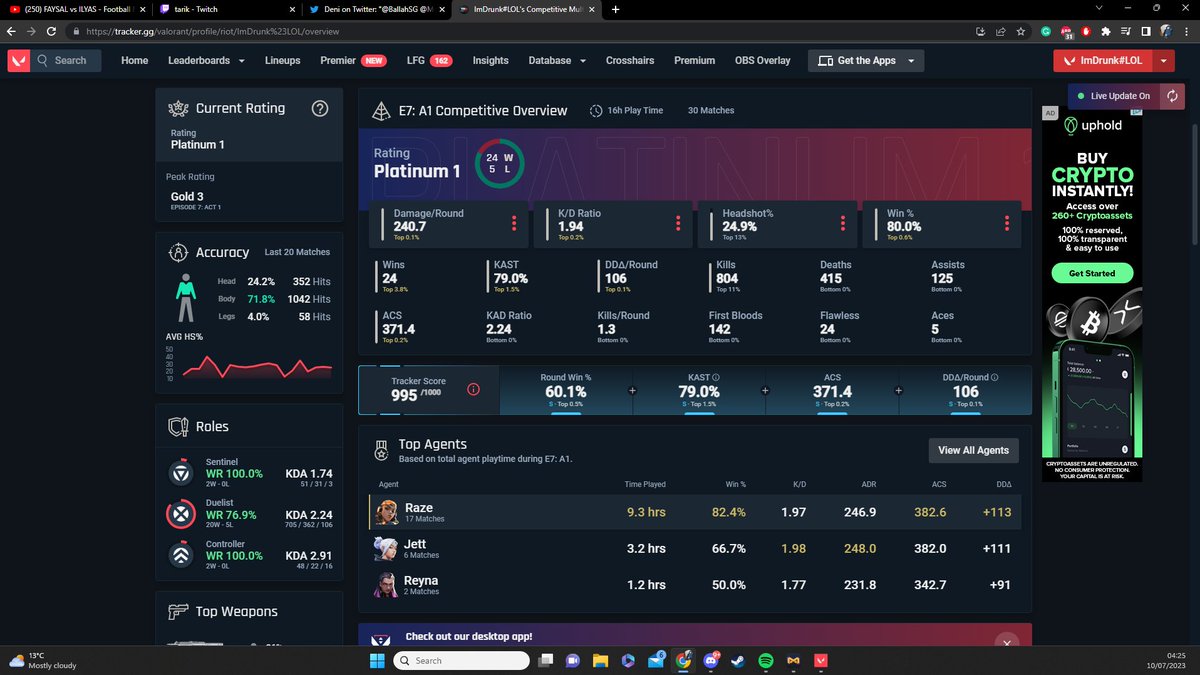Image resolution: width=1200 pixels, height=675 pixels.
Task: Open the Insights nav item
Action: click(x=490, y=60)
